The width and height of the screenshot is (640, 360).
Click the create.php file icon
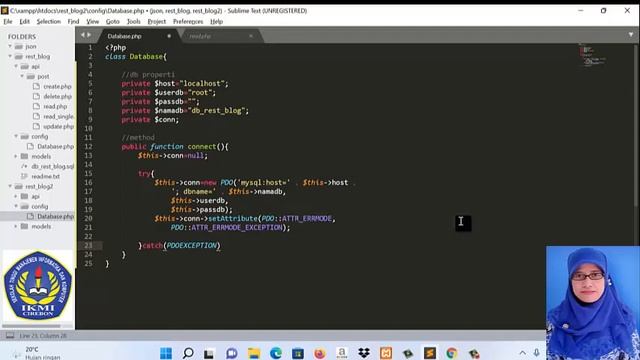(36, 87)
